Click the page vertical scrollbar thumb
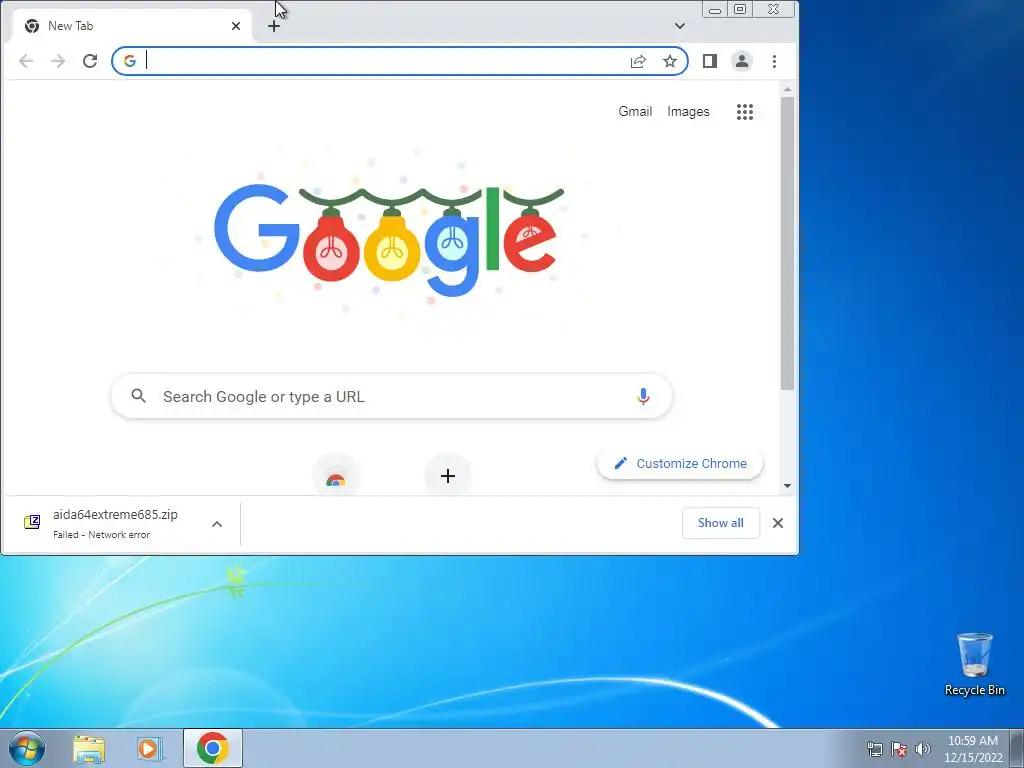The height and width of the screenshot is (768, 1024). click(788, 244)
